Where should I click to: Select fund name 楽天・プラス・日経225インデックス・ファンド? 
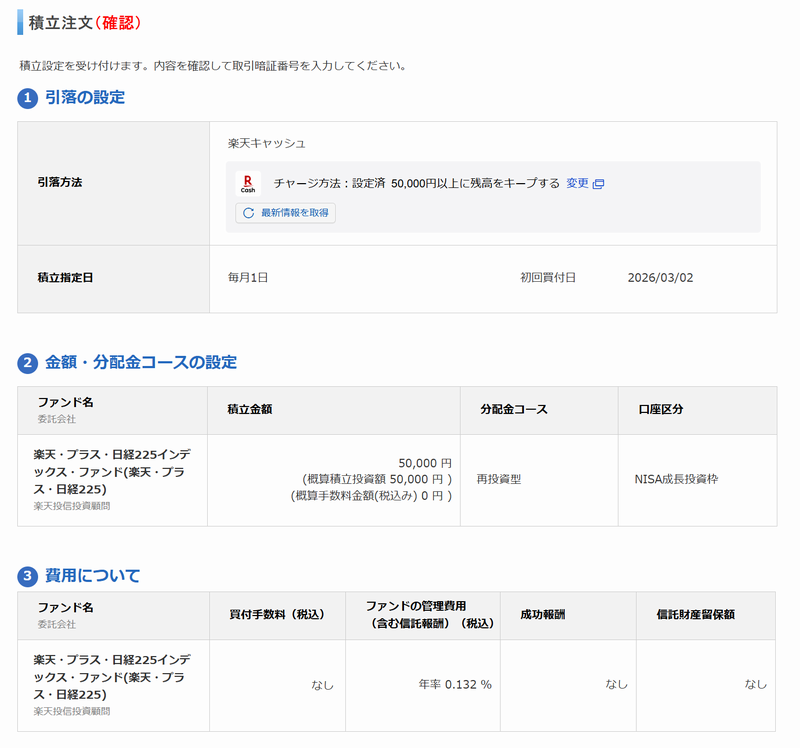click(108, 470)
